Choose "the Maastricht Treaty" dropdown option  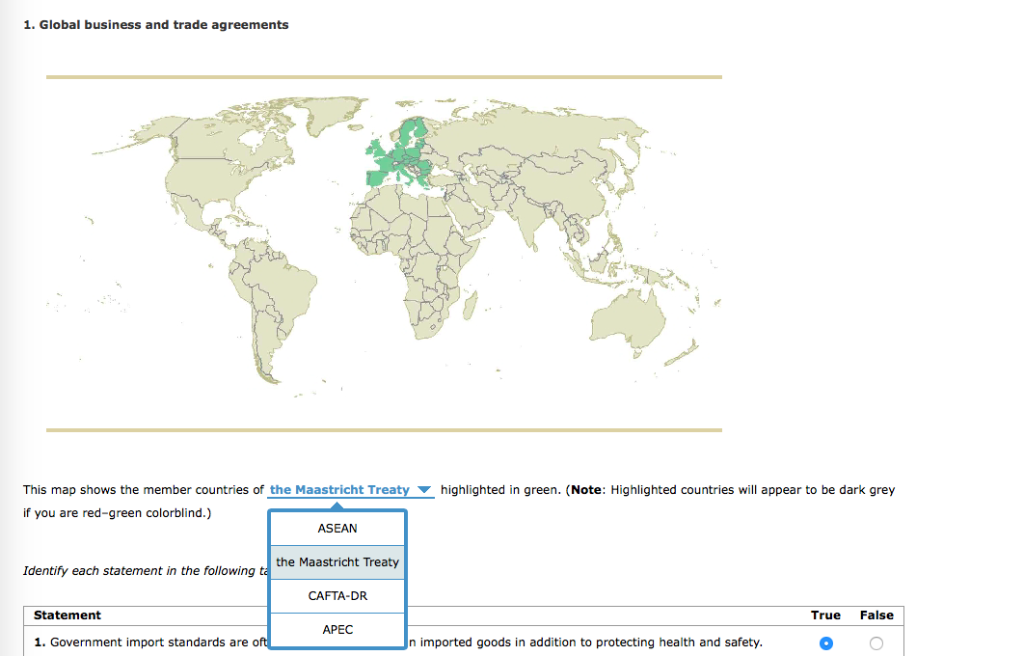337,562
